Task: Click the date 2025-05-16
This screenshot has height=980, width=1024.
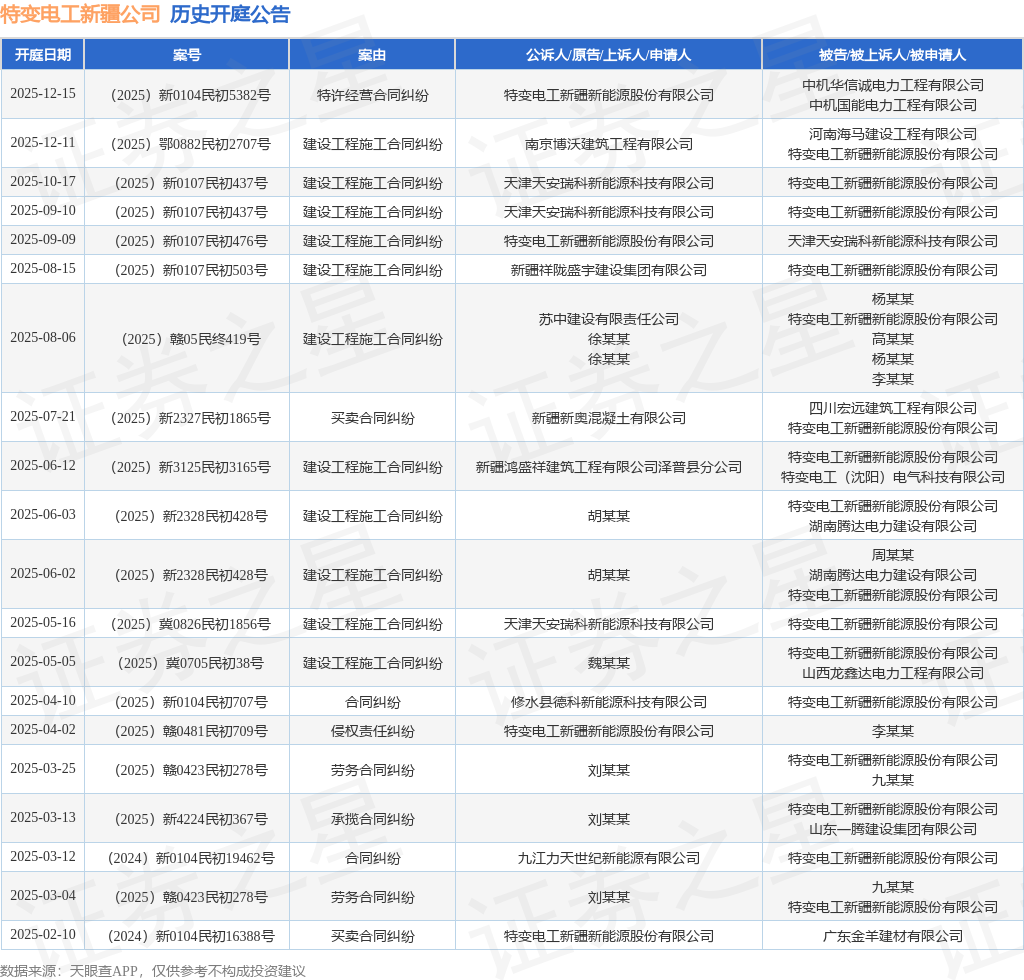Action: 43,622
